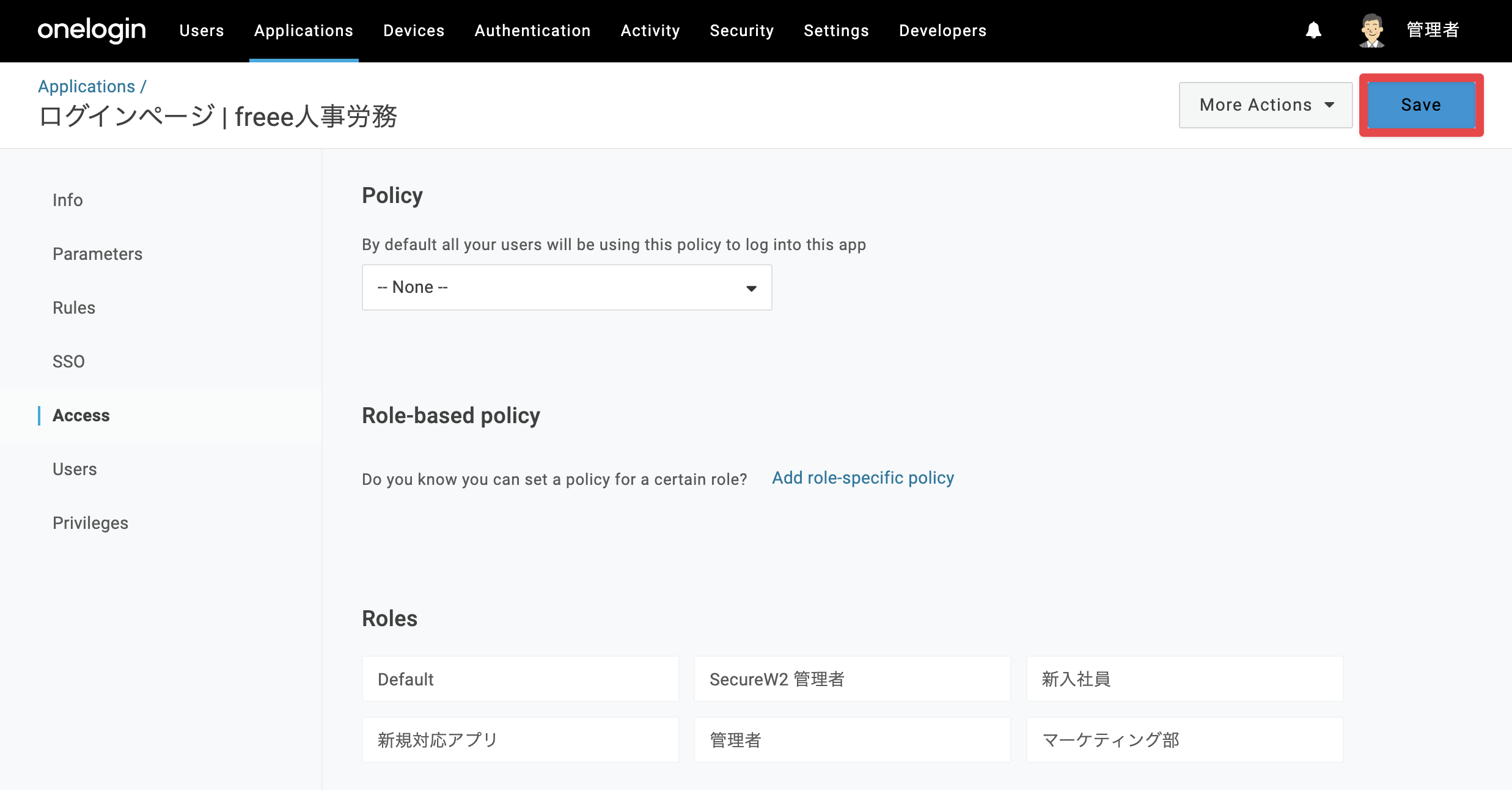
Task: Select the 新規対応アプリ role tile
Action: (x=520, y=740)
